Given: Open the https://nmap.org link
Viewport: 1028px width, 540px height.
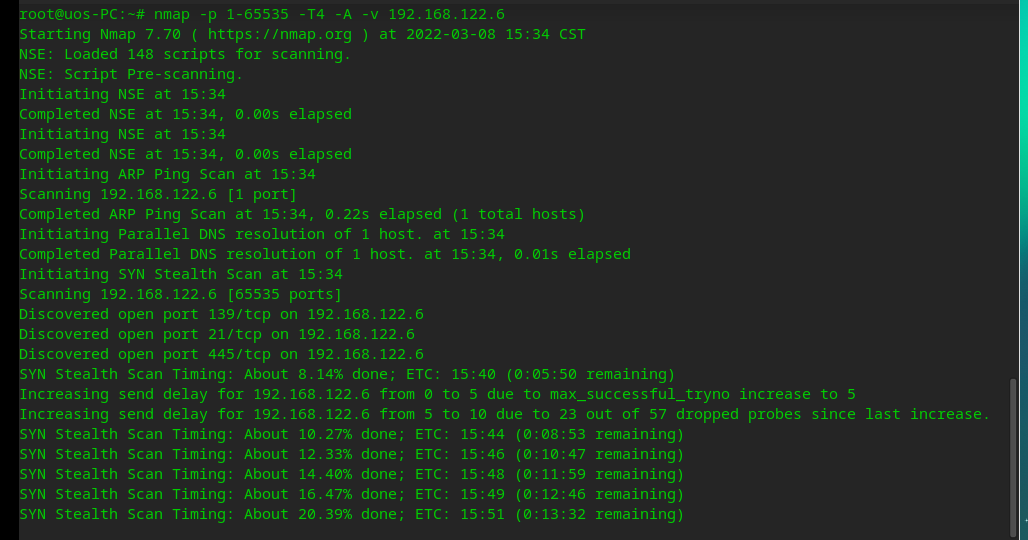Looking at the screenshot, I should click(280, 34).
